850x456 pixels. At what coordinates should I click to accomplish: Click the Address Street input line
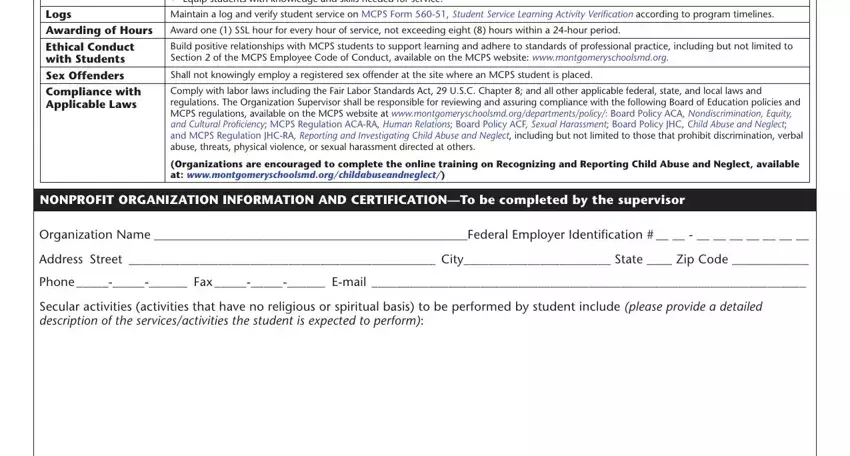[x=281, y=259]
